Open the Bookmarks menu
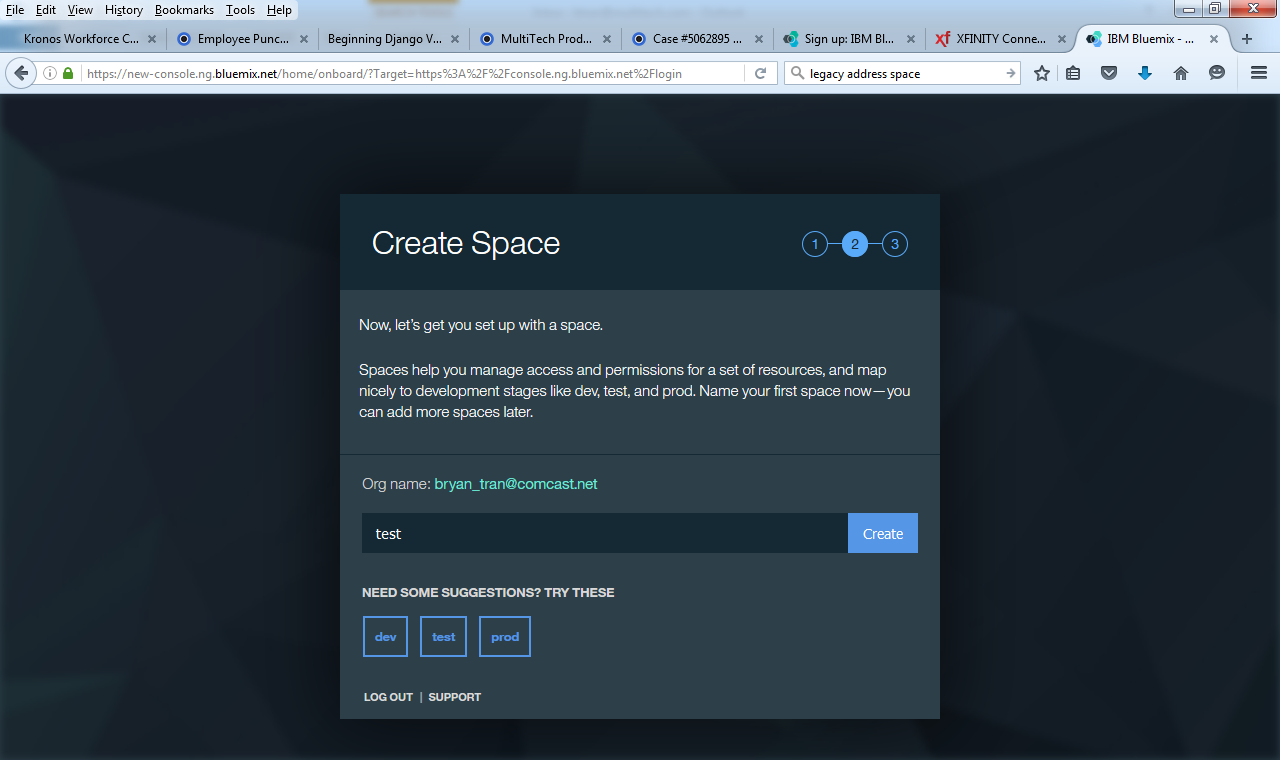 (x=184, y=10)
